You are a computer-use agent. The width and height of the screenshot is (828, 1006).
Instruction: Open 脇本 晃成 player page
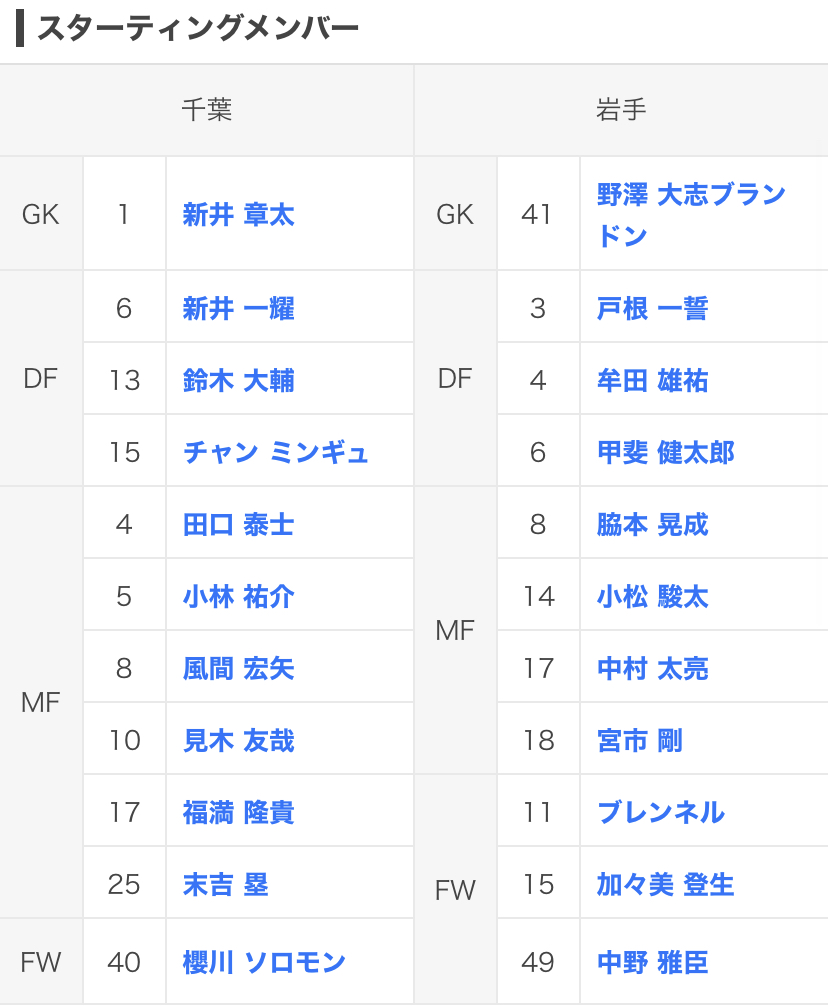[652, 525]
